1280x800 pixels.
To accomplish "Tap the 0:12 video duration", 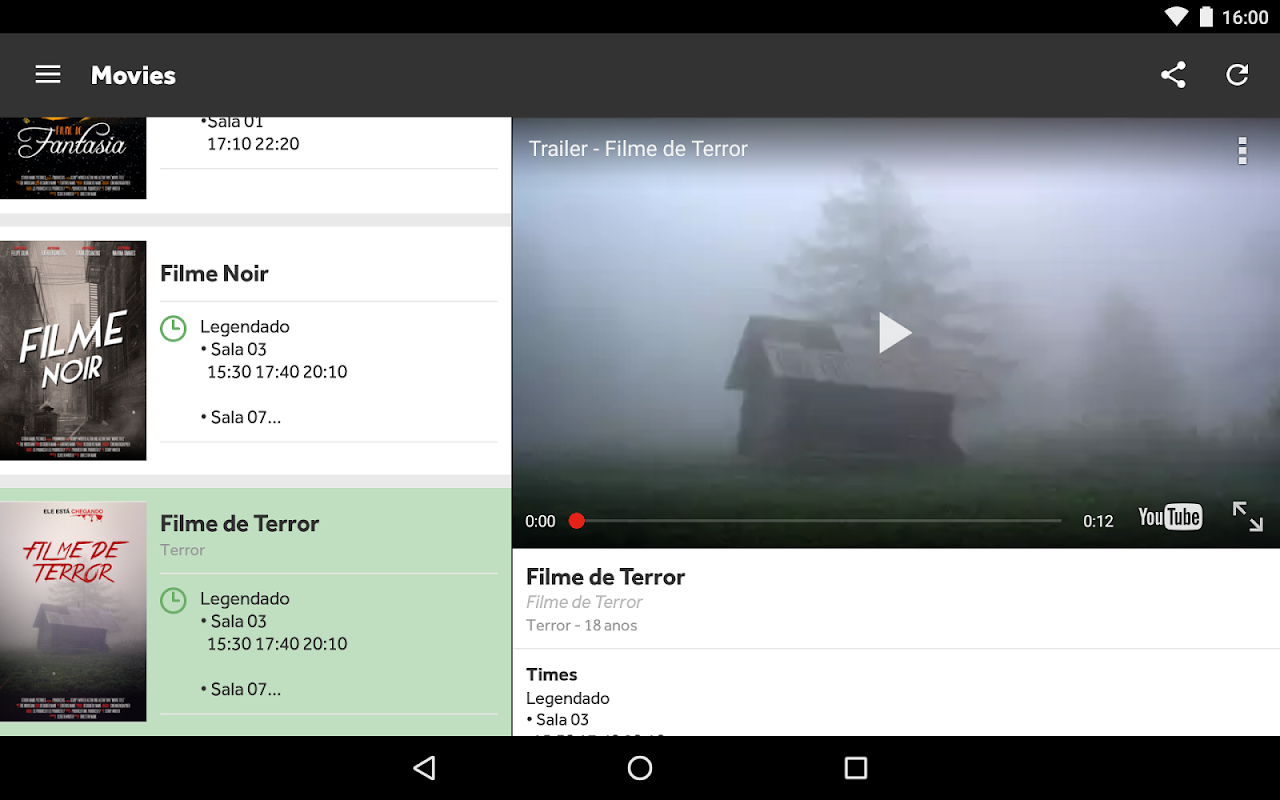I will (1098, 521).
